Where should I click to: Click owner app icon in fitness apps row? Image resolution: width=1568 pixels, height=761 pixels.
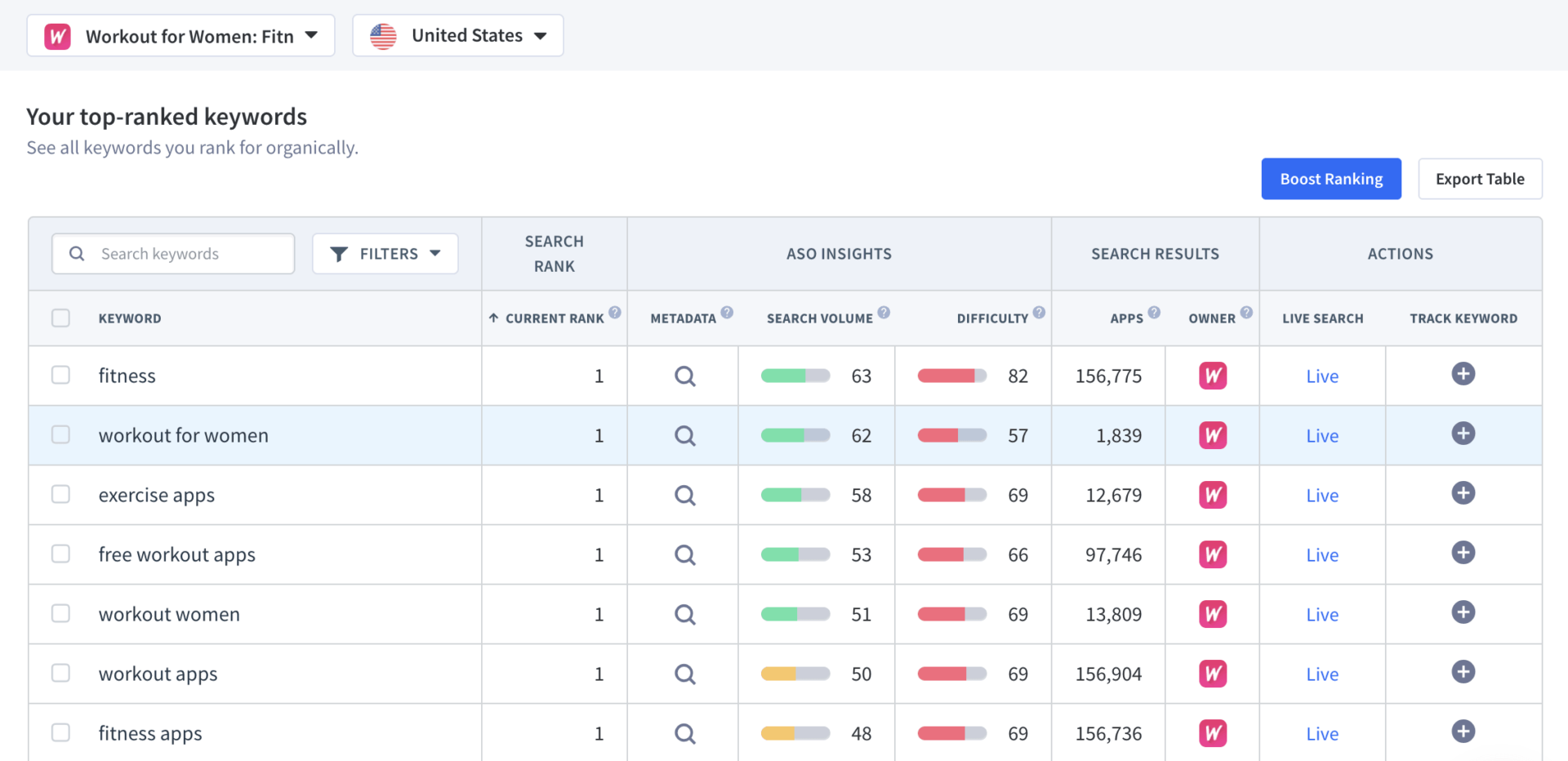tap(1213, 733)
